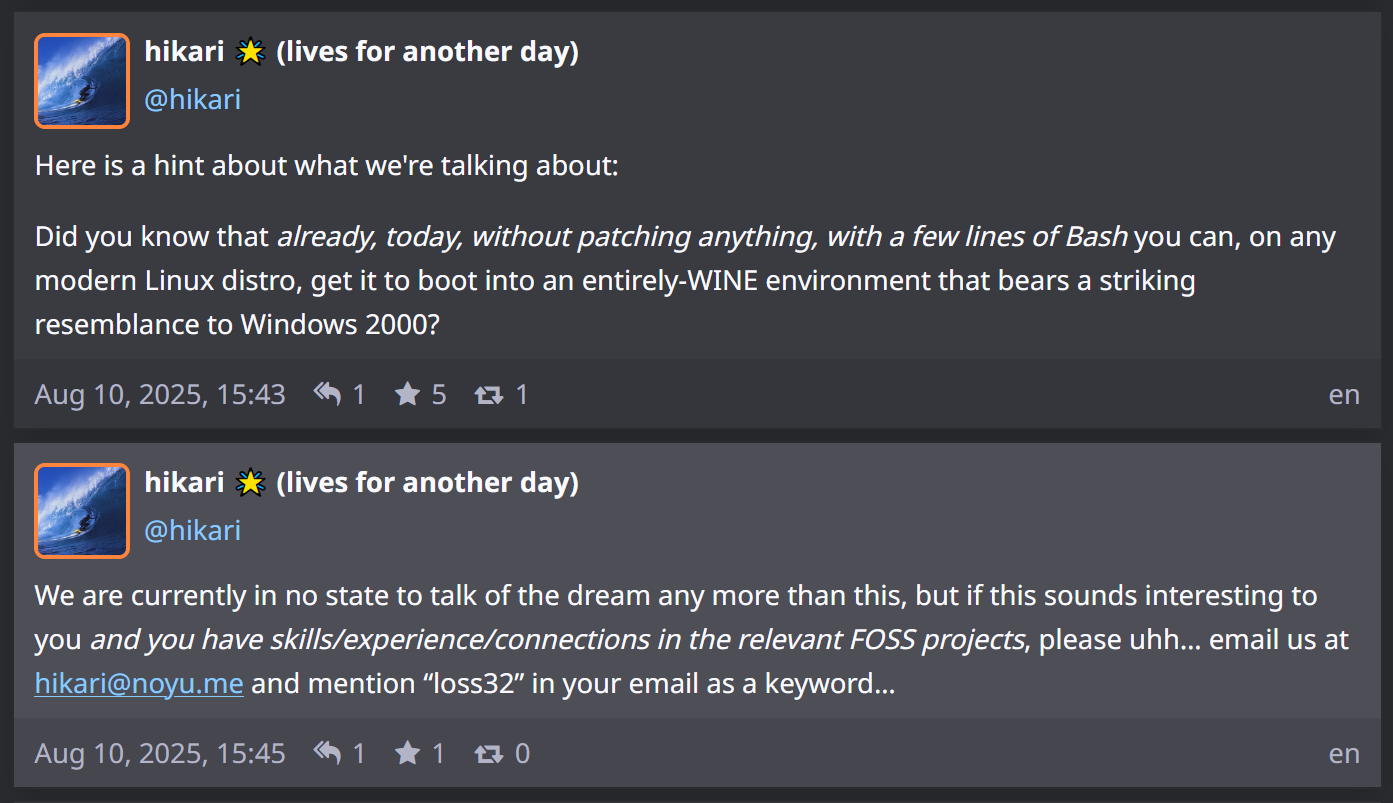The height and width of the screenshot is (803, 1393).
Task: Reply to the Windows 2000 WINE post
Action: tap(328, 394)
